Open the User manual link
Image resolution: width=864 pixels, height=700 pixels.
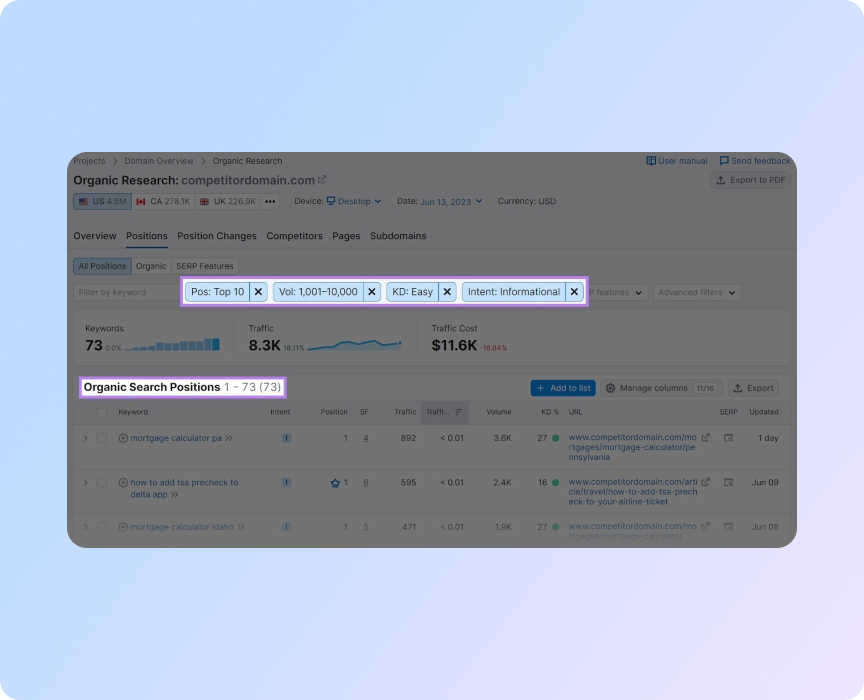[x=677, y=161]
